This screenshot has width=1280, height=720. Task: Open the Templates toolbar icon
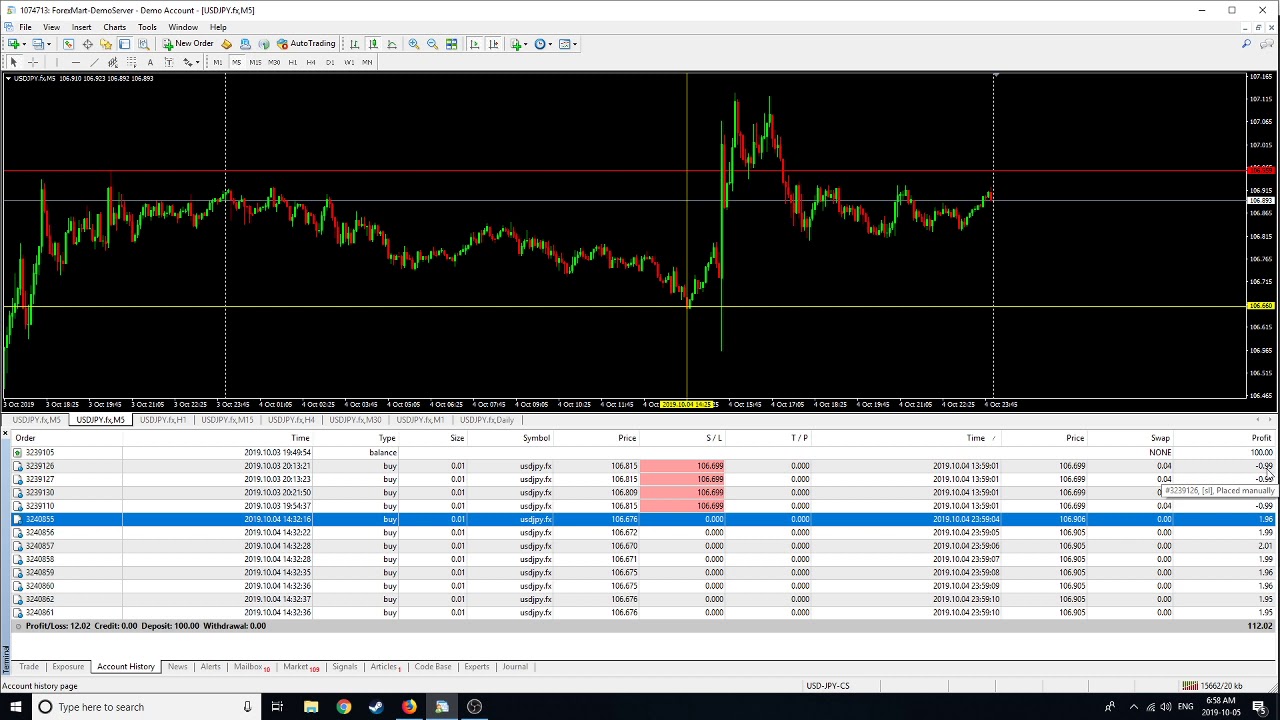coord(564,44)
